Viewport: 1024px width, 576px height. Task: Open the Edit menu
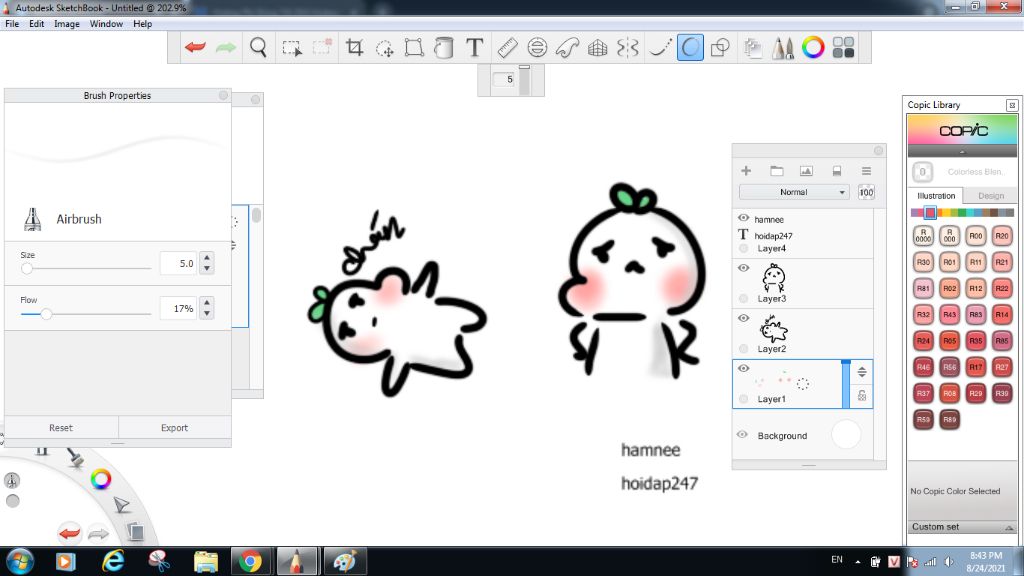tap(37, 24)
